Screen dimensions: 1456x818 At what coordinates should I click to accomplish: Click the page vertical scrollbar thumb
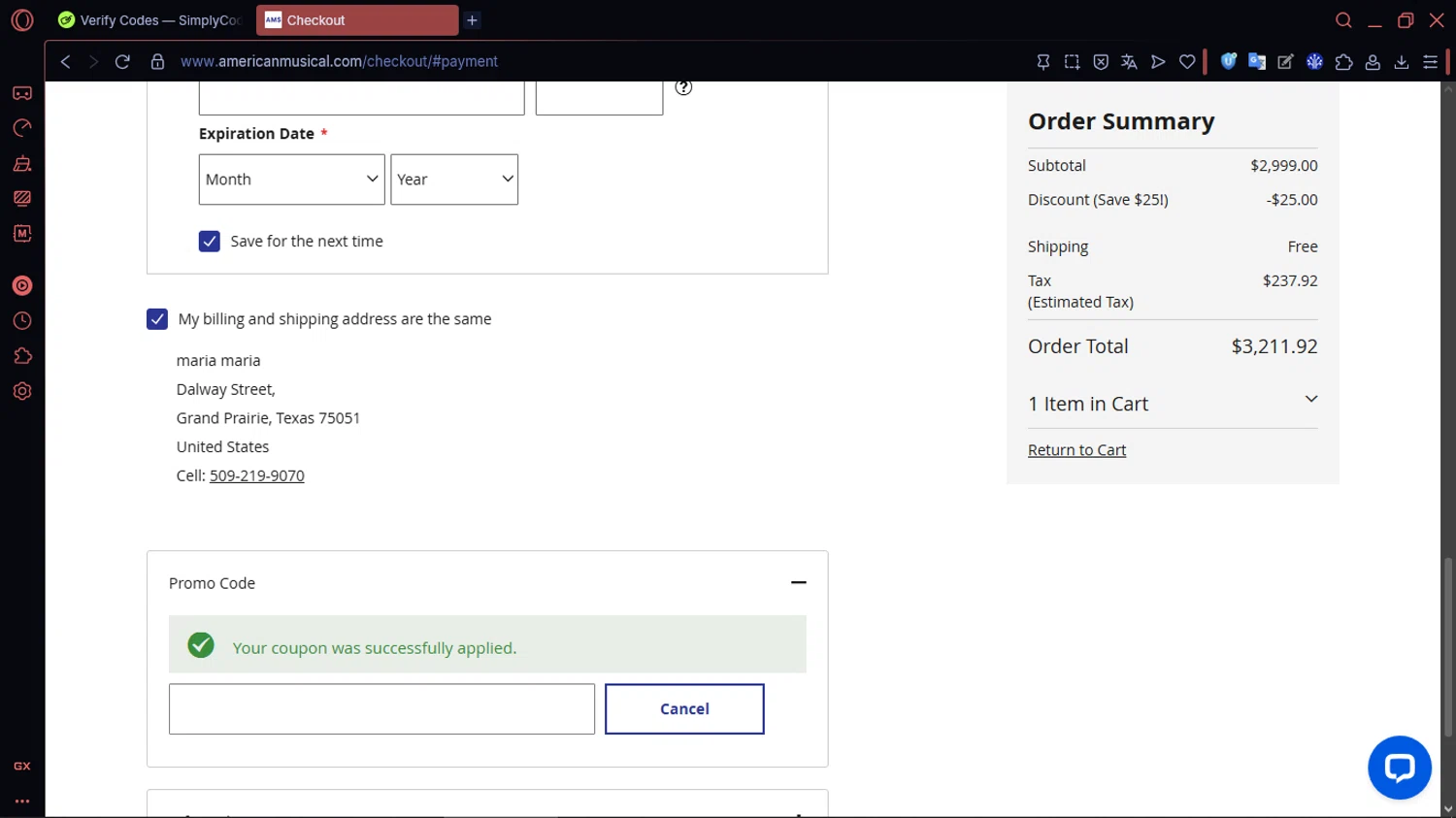1448,646
